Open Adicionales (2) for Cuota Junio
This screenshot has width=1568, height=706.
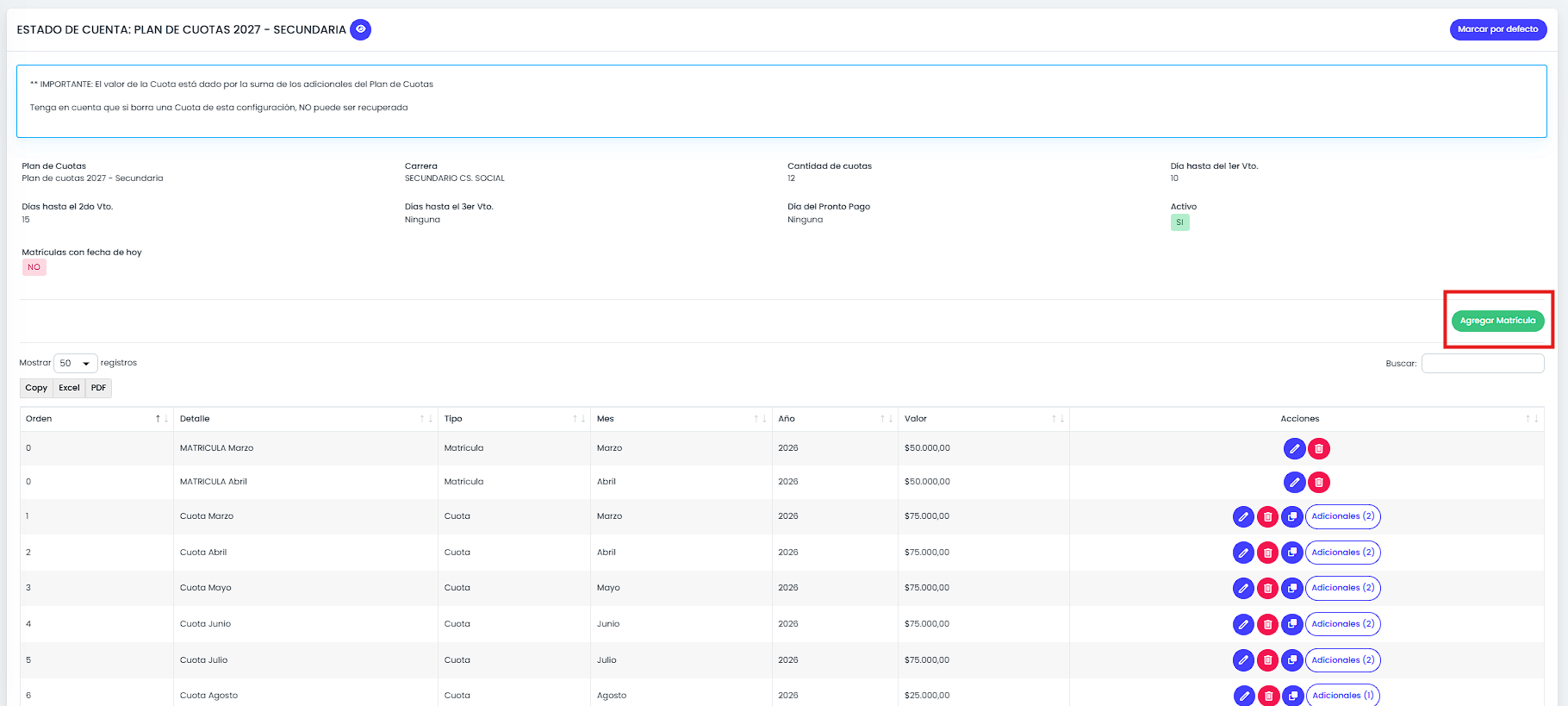click(x=1343, y=624)
